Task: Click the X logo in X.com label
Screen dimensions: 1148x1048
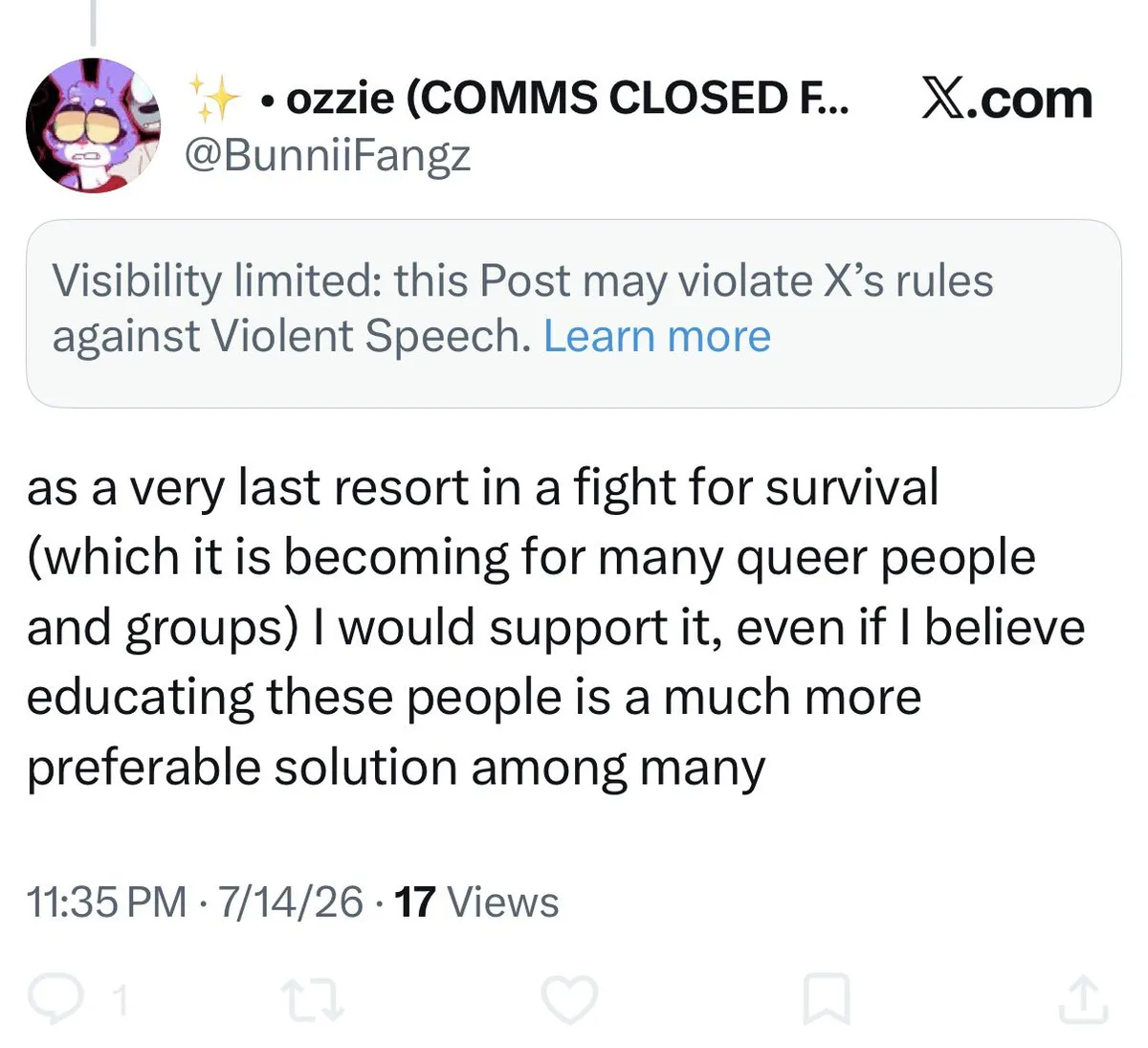Action: pos(944,100)
